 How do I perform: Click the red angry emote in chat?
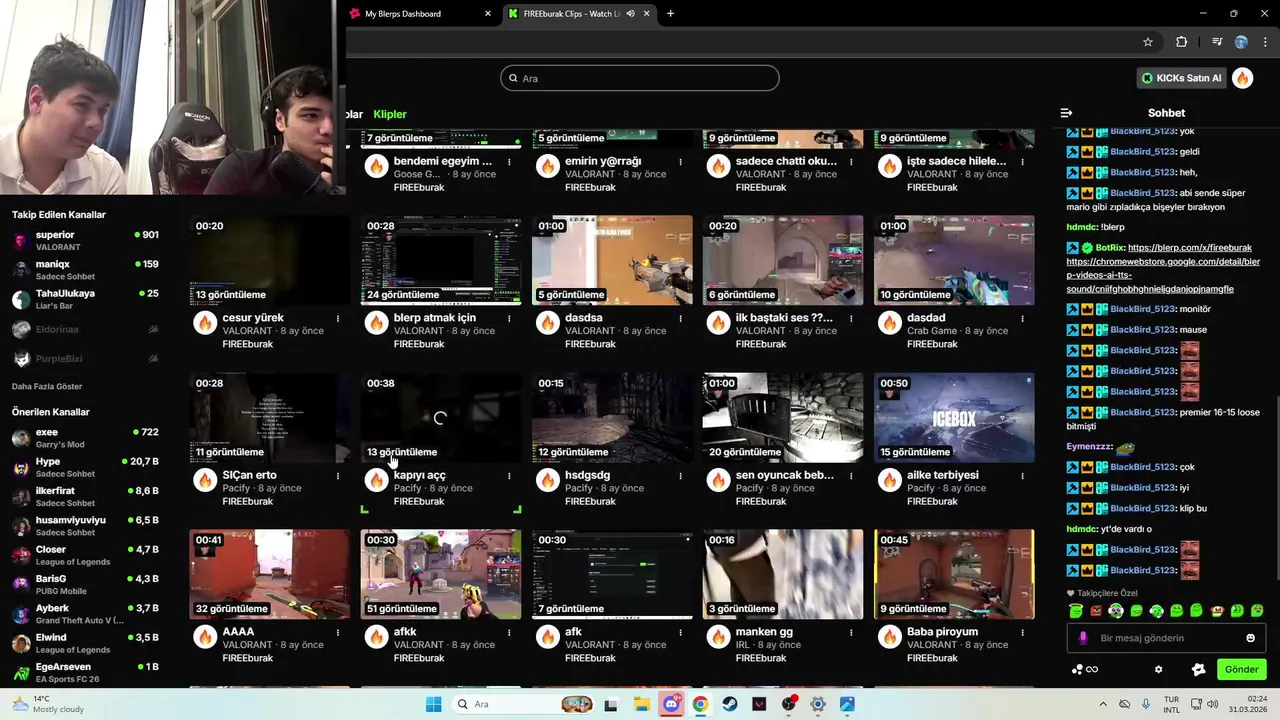1096,610
